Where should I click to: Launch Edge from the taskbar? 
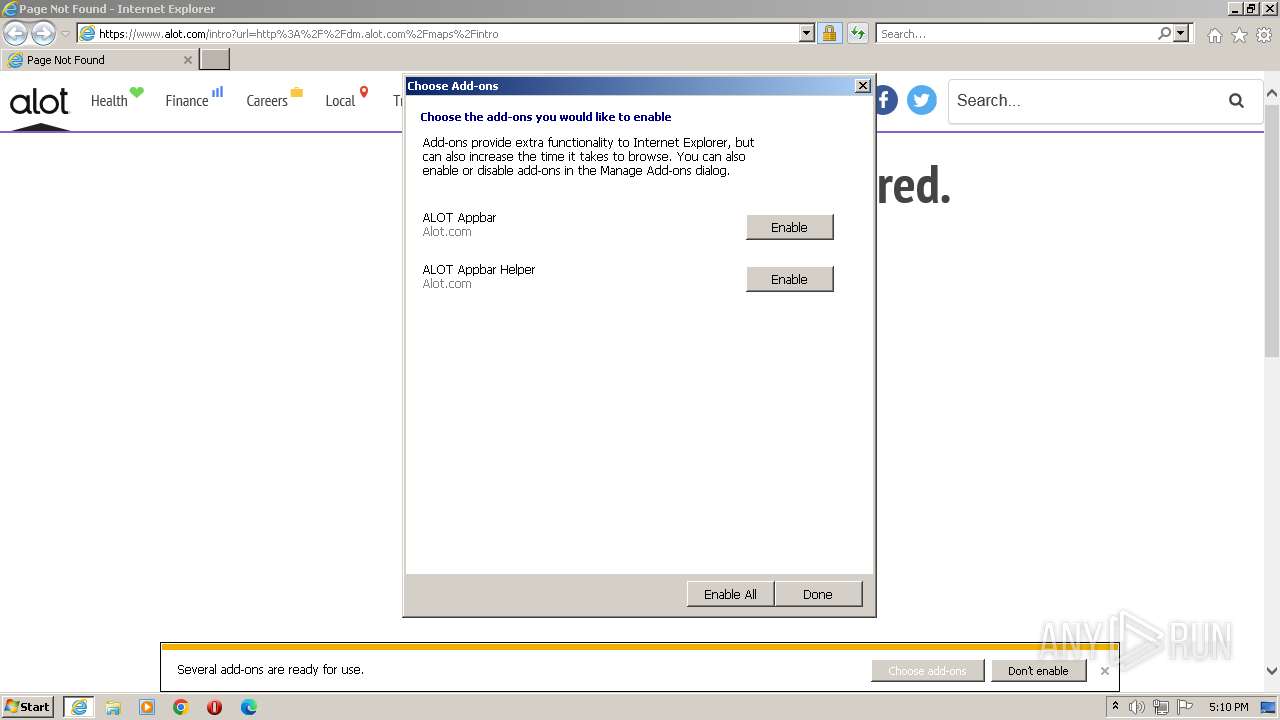tap(249, 707)
